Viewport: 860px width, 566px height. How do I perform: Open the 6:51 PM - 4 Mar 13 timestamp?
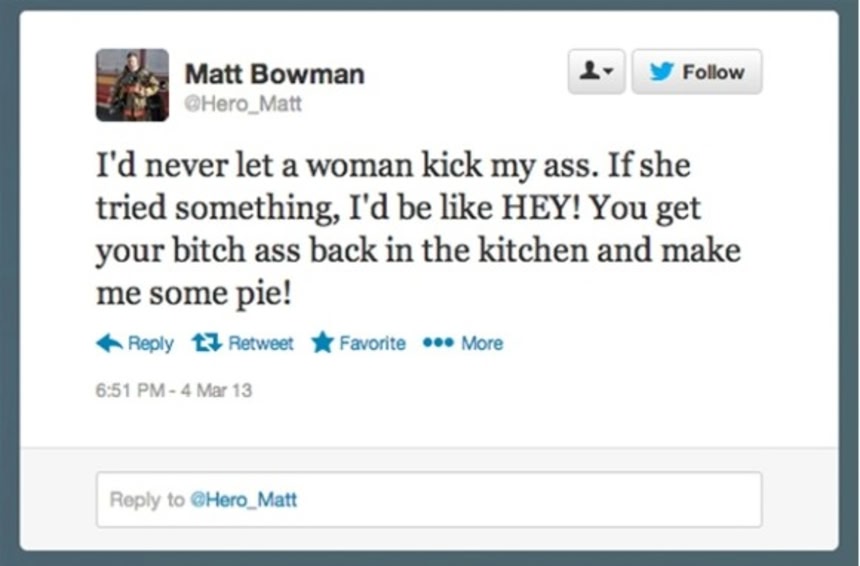pyautogui.click(x=174, y=390)
